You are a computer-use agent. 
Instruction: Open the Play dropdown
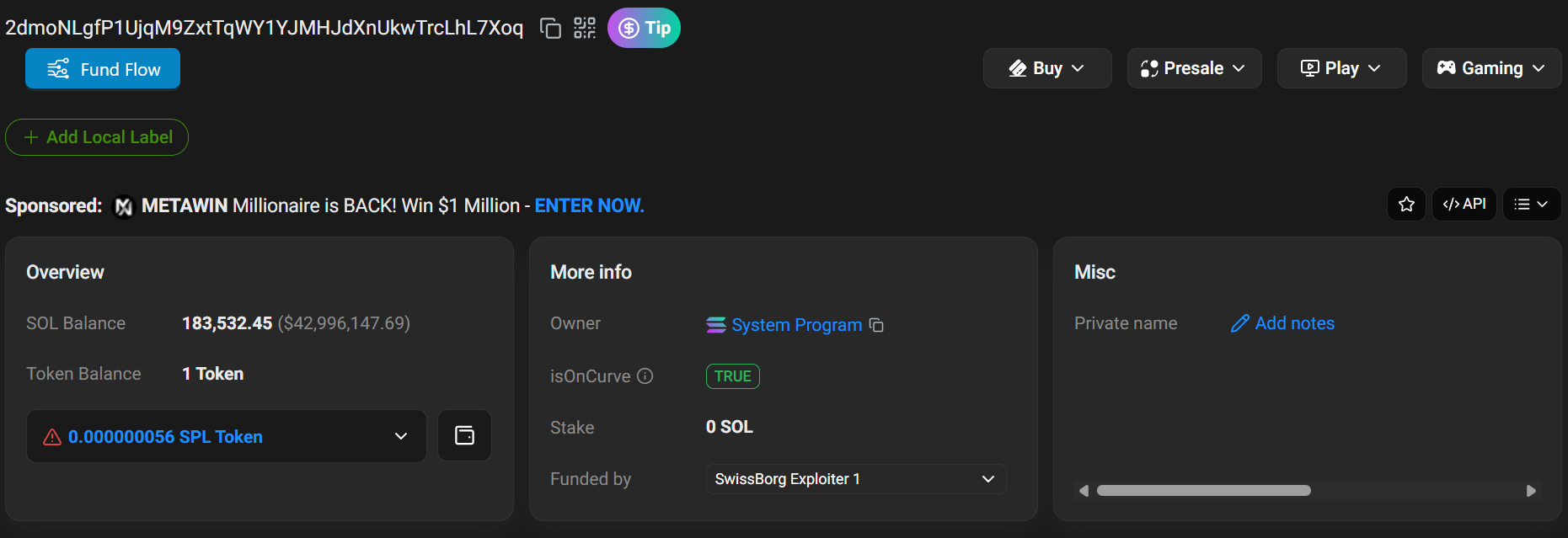1341,68
